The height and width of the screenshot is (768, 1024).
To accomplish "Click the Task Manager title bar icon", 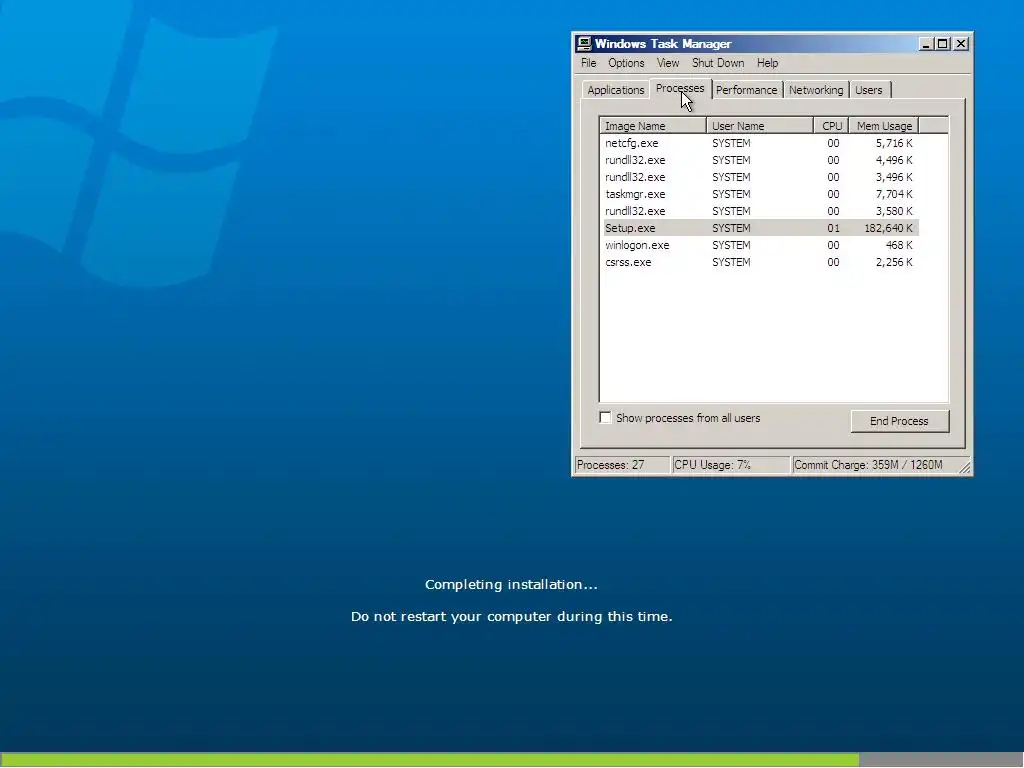I will click(x=584, y=44).
